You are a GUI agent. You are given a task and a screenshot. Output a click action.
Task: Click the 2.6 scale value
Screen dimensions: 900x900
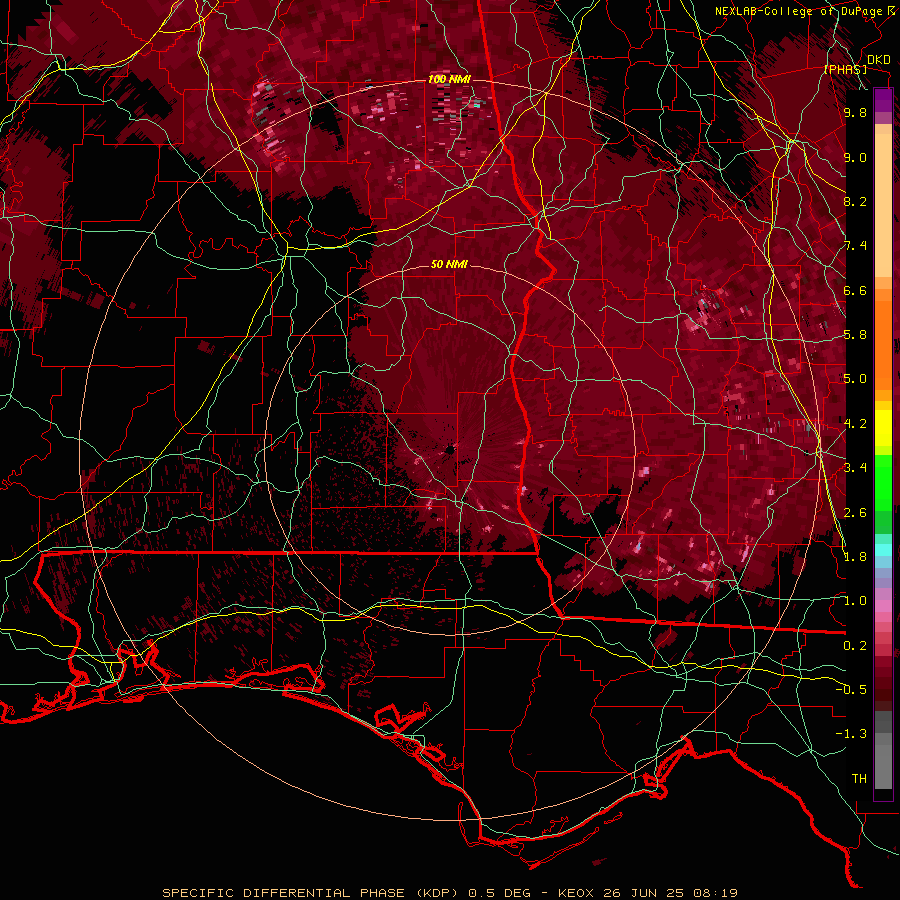[855, 513]
